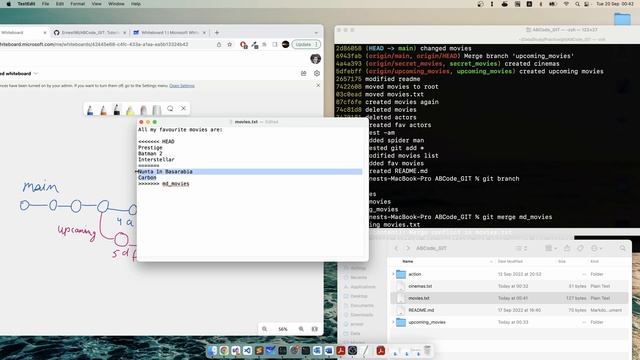Select the orange pen in Whiteboard toolbar
The height and width of the screenshot is (360, 640).
click(x=103, y=110)
